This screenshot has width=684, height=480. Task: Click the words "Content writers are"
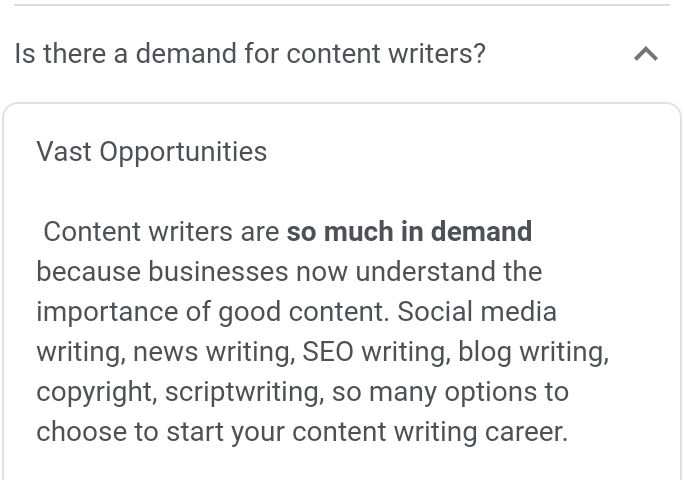point(161,232)
